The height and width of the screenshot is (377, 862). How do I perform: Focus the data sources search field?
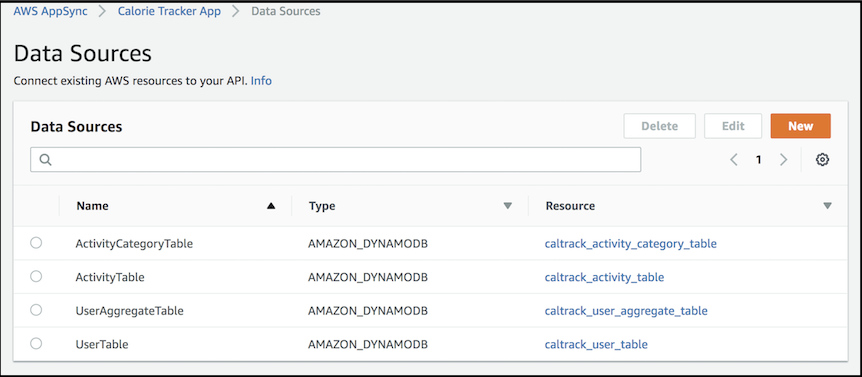(x=335, y=159)
